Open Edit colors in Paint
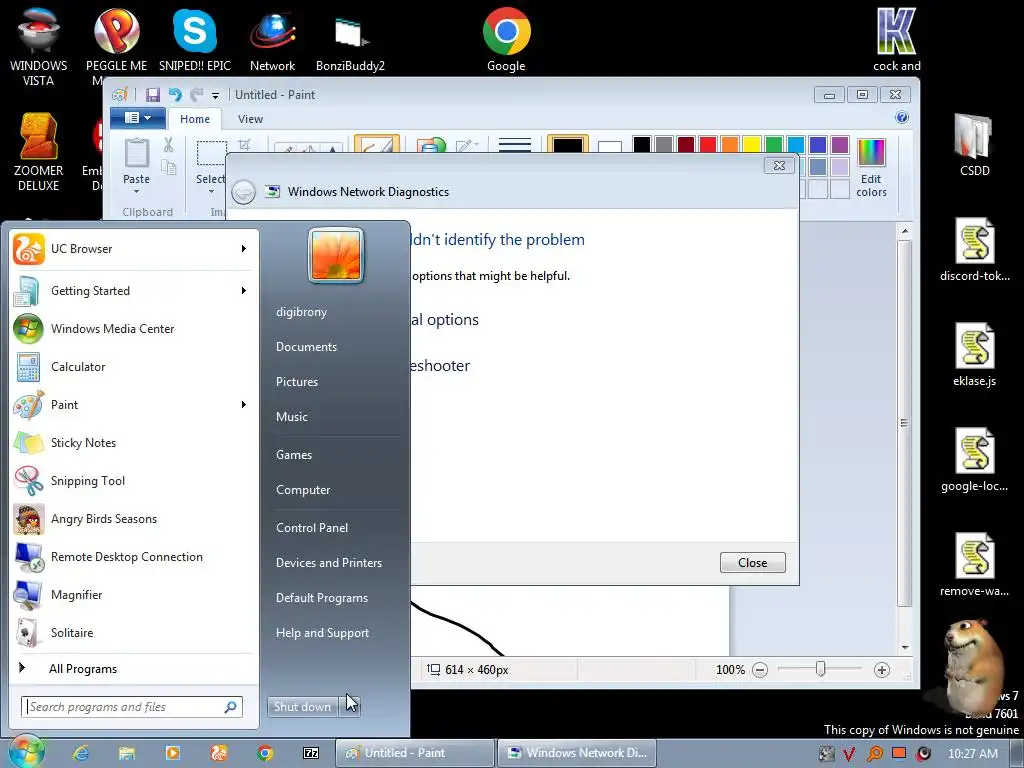This screenshot has width=1024, height=768. (871, 168)
